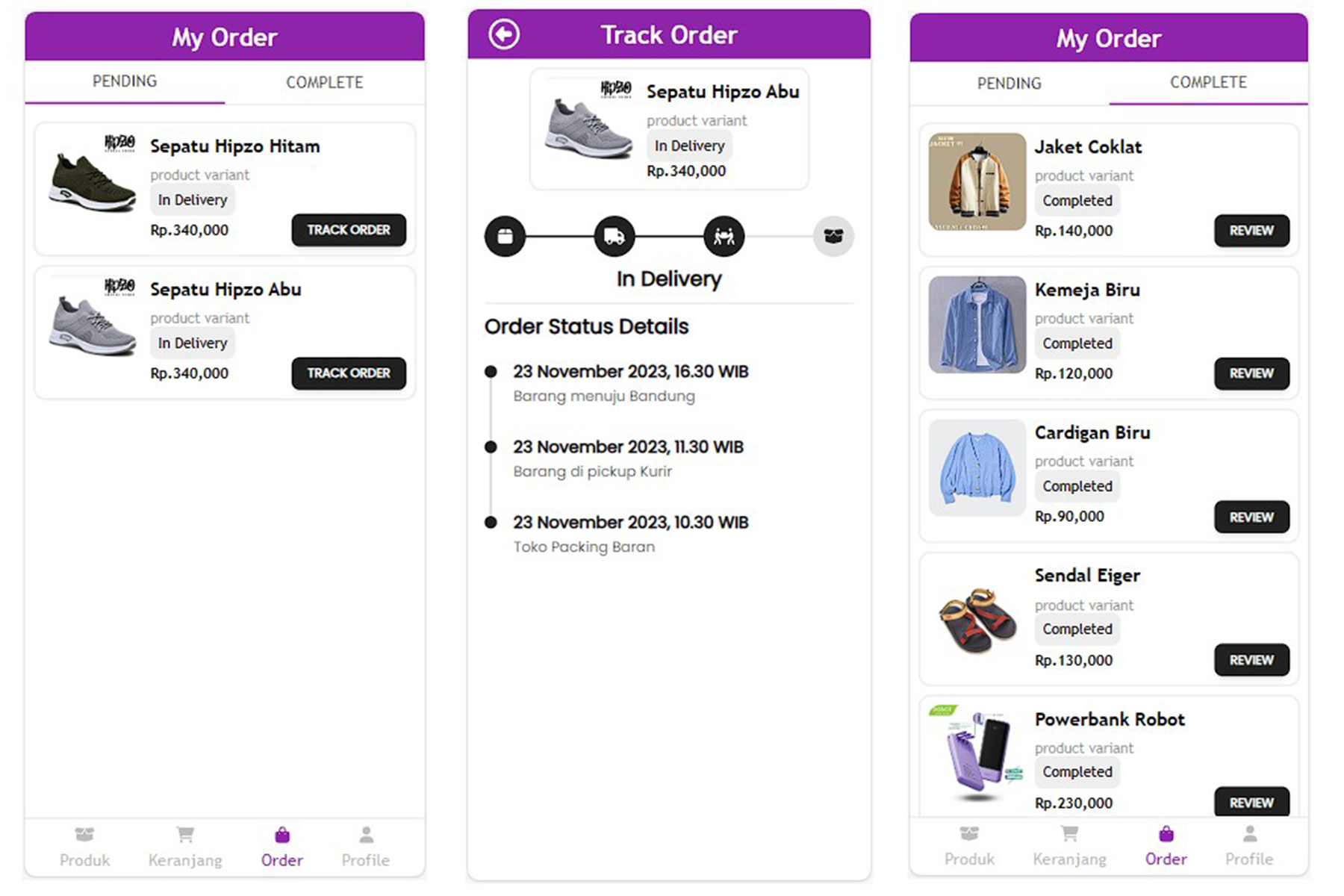Review the Jaket Coklat order
Viewport: 1344px width, 896px height.
[x=1251, y=231]
